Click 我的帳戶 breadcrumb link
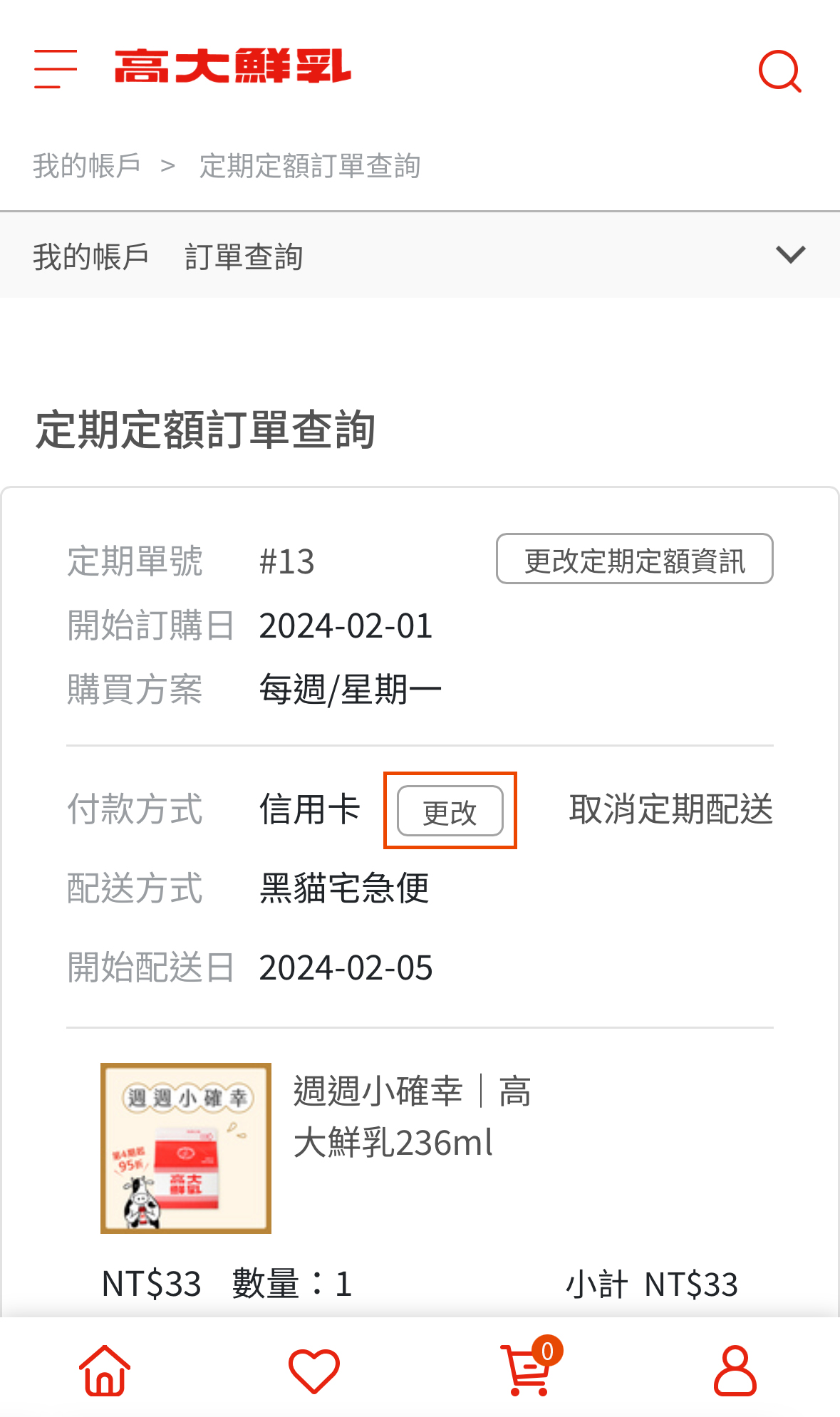The width and height of the screenshot is (840, 1417). point(86,165)
